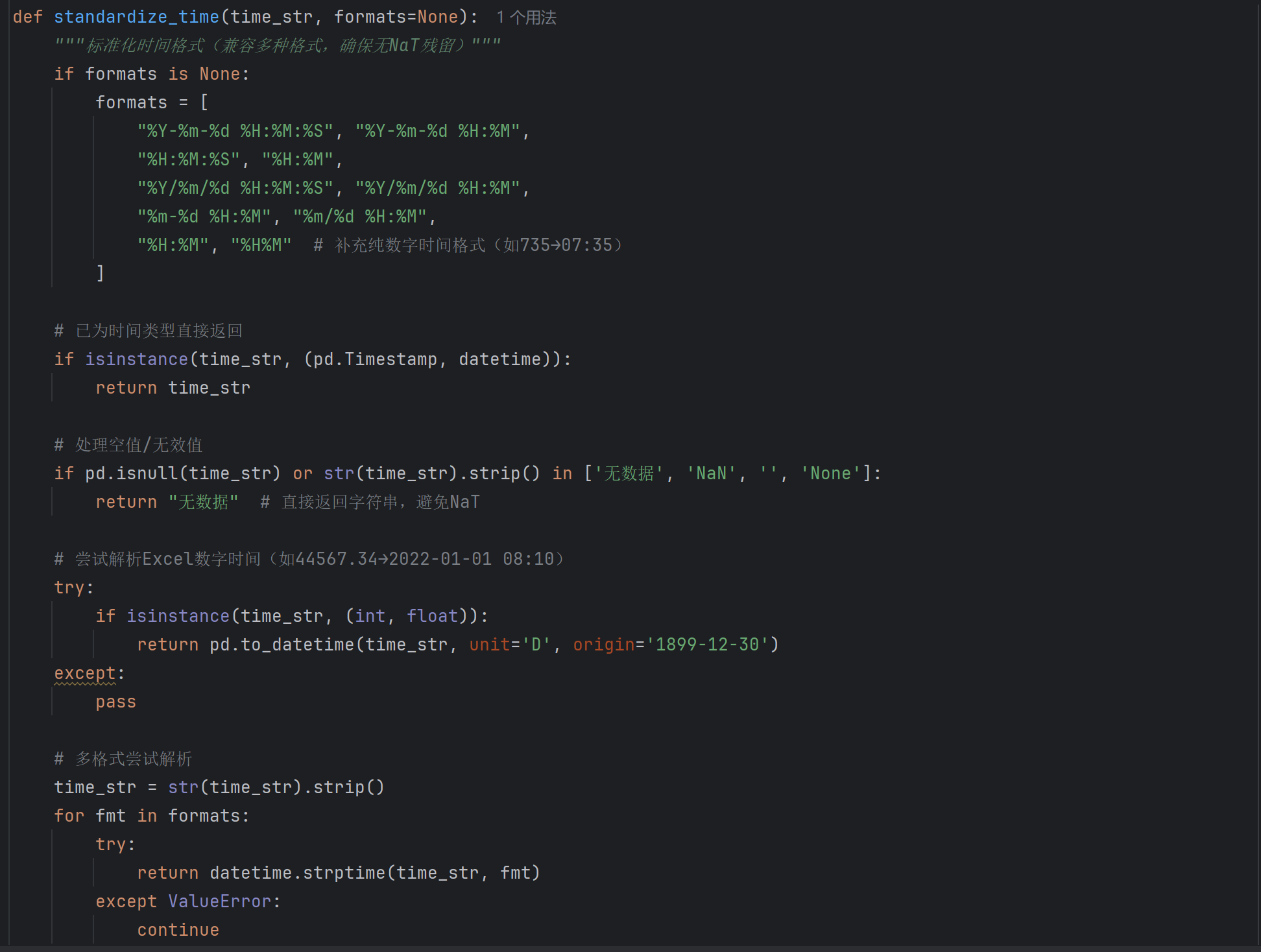
Task: Click 'pd.Timestamp' in isinstance check
Action: (x=376, y=359)
